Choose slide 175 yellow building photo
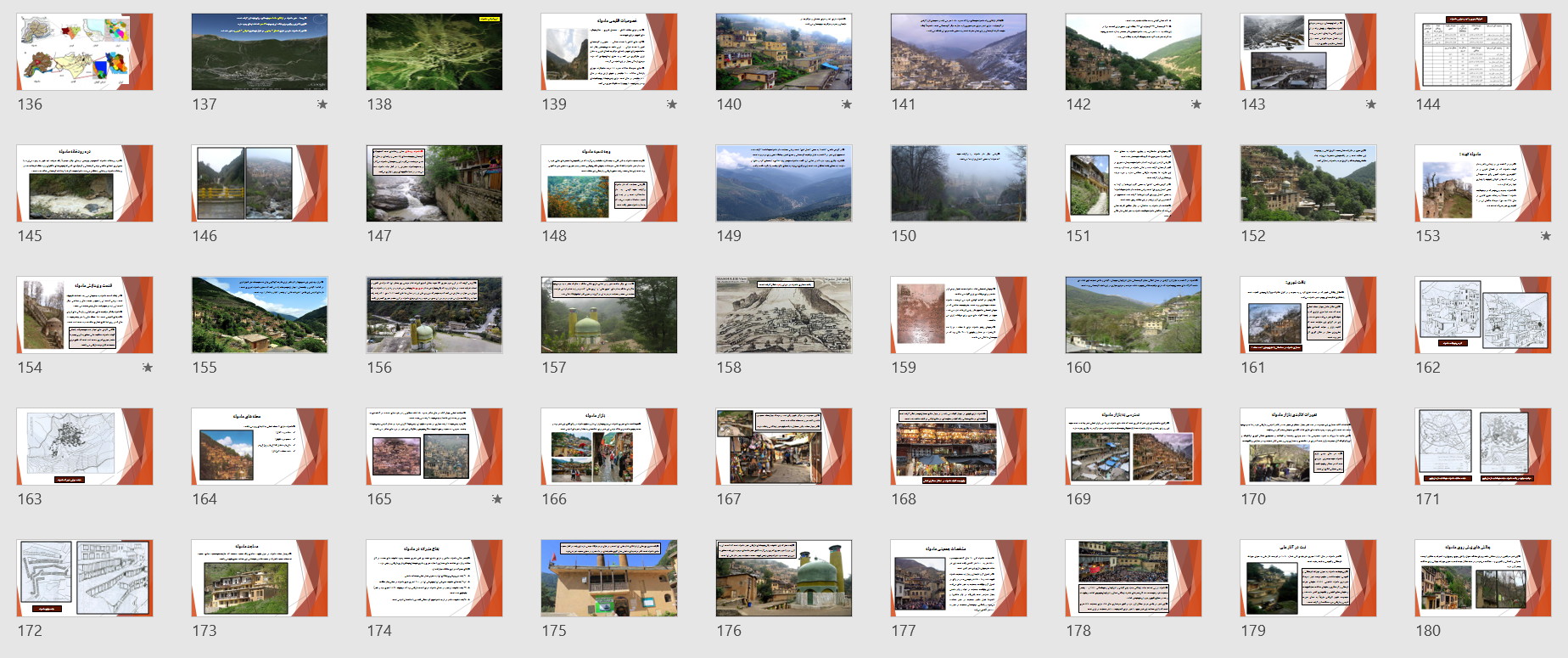The height and width of the screenshot is (658, 1568). 609,578
